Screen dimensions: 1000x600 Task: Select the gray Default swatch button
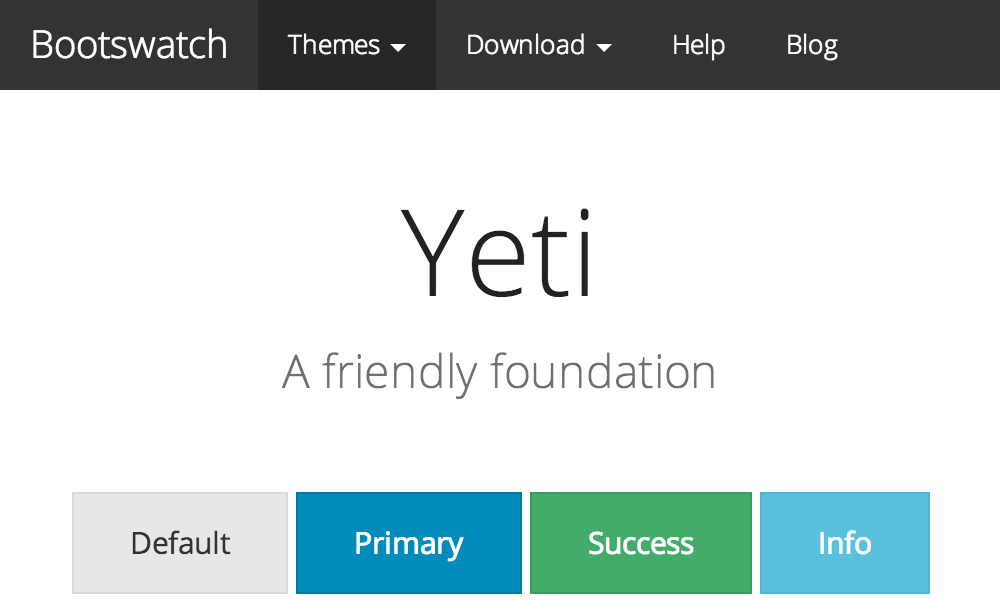(x=180, y=542)
